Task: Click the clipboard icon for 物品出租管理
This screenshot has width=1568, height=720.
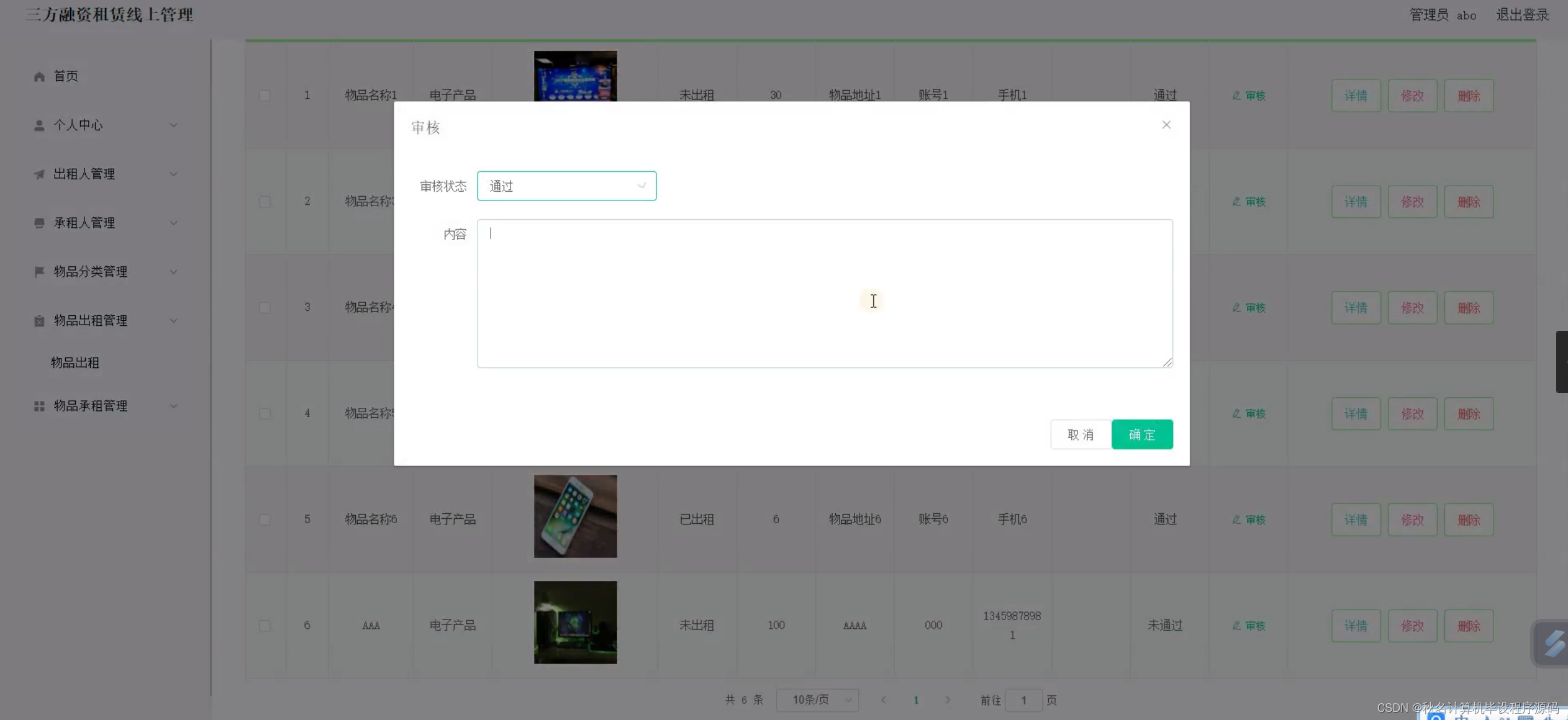Action: pyautogui.click(x=39, y=321)
